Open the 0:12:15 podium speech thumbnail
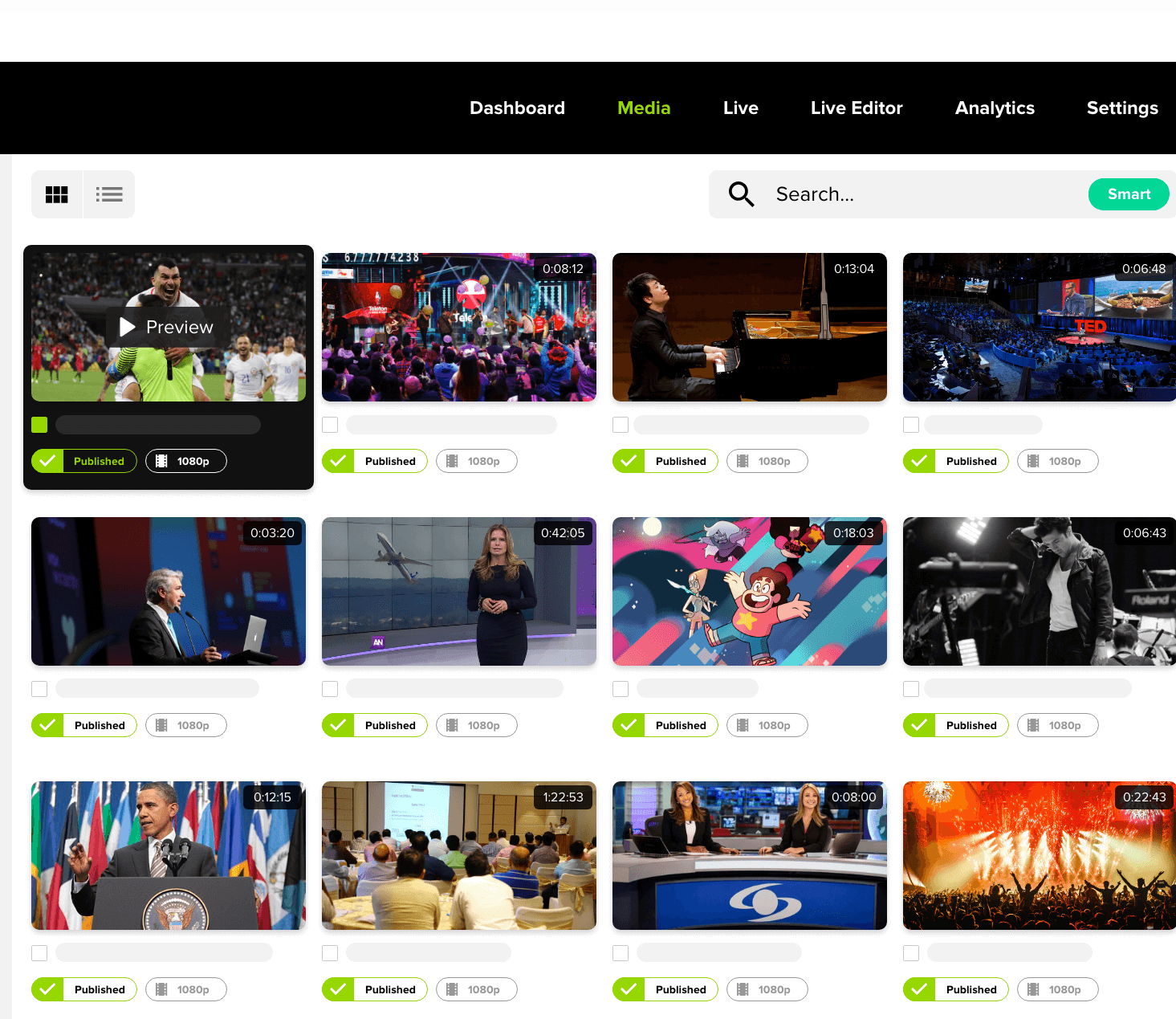The width and height of the screenshot is (1176, 1019). tap(169, 855)
